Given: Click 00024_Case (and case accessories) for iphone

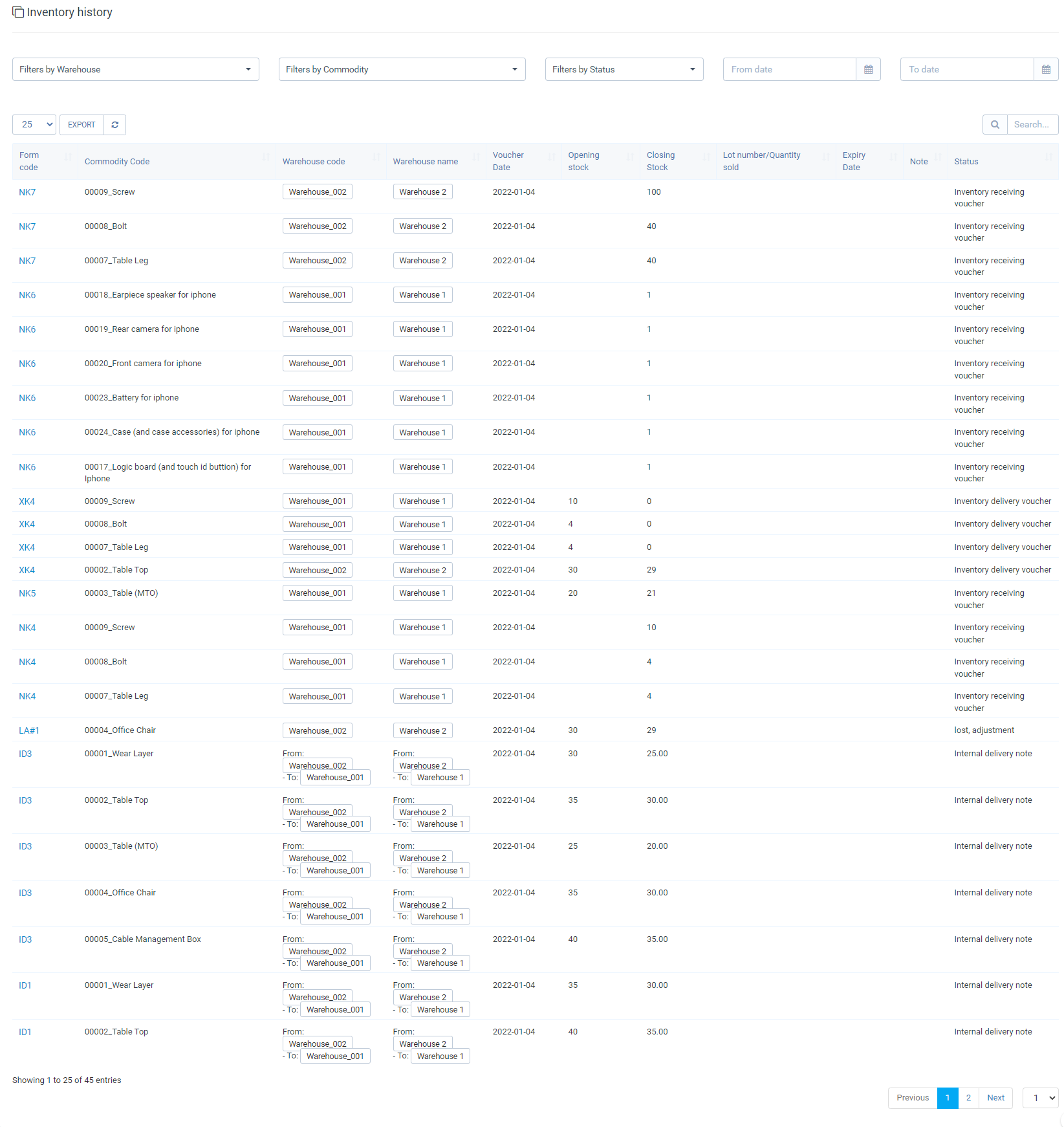Looking at the screenshot, I should click(172, 432).
